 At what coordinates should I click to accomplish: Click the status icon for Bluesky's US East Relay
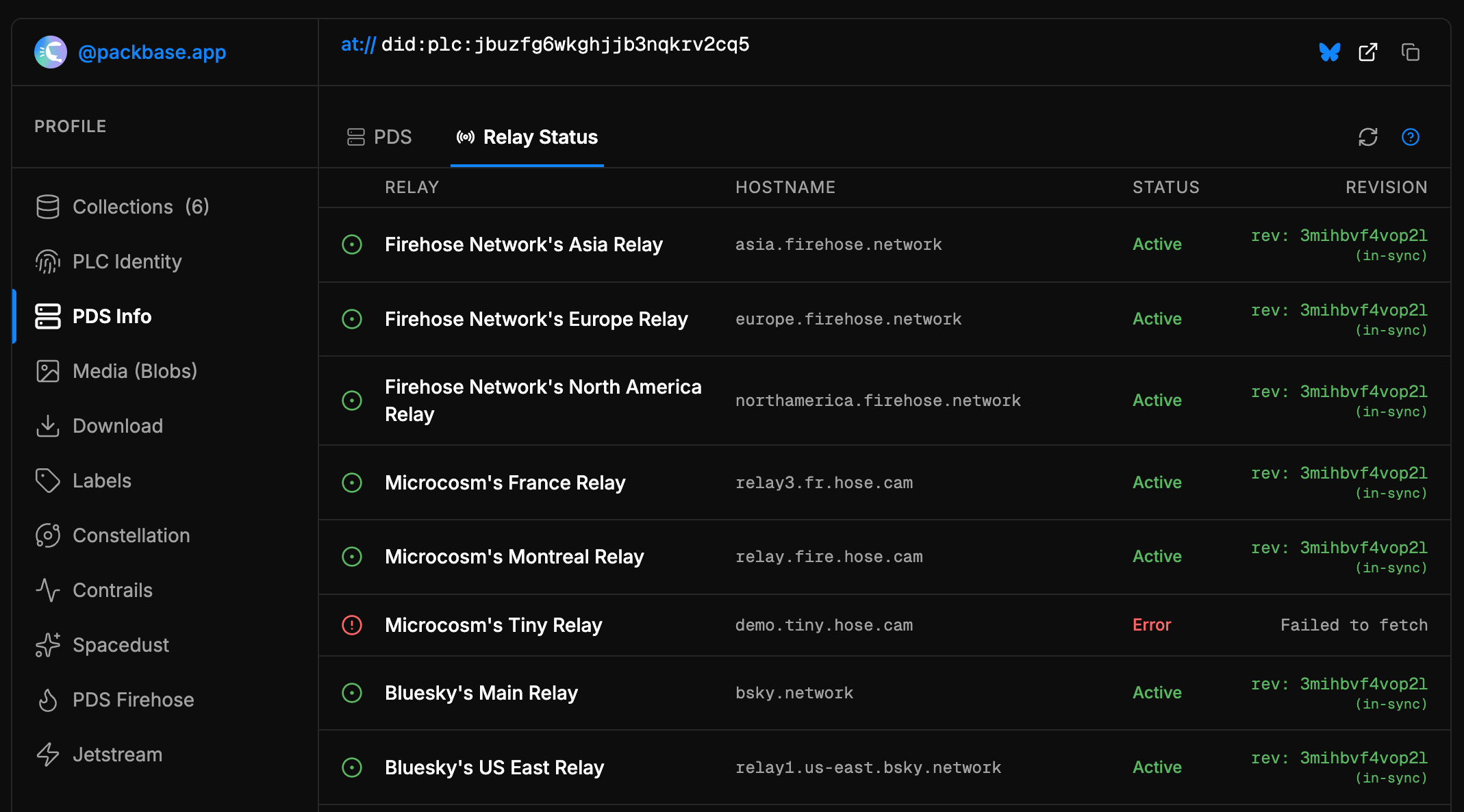[352, 767]
